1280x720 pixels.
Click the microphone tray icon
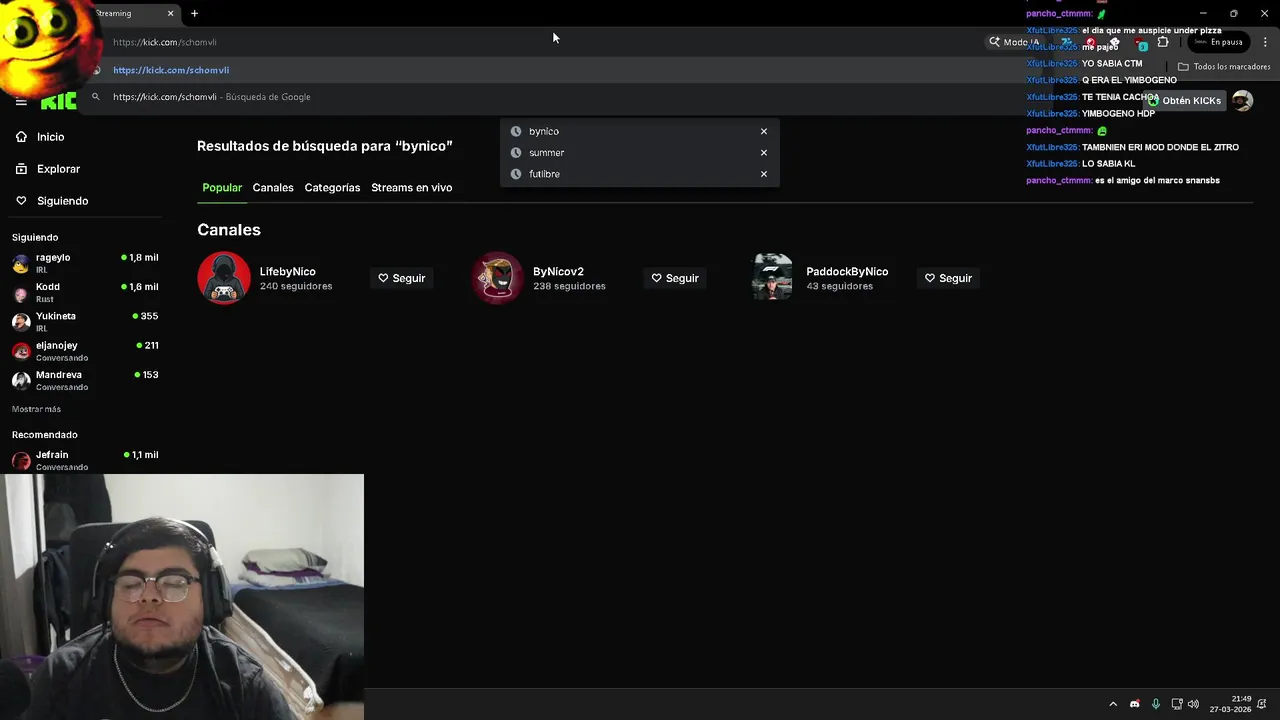(x=1156, y=704)
